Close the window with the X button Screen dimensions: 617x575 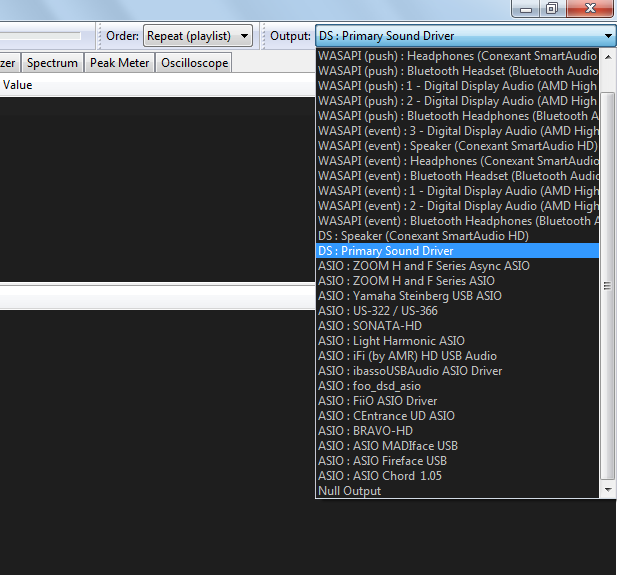pos(589,8)
